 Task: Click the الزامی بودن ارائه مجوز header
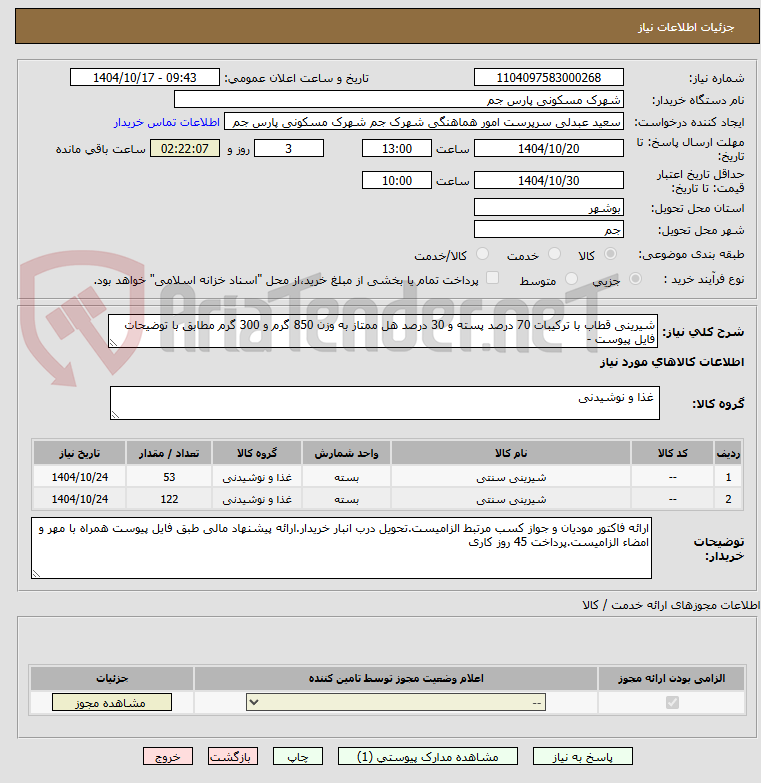point(672,678)
